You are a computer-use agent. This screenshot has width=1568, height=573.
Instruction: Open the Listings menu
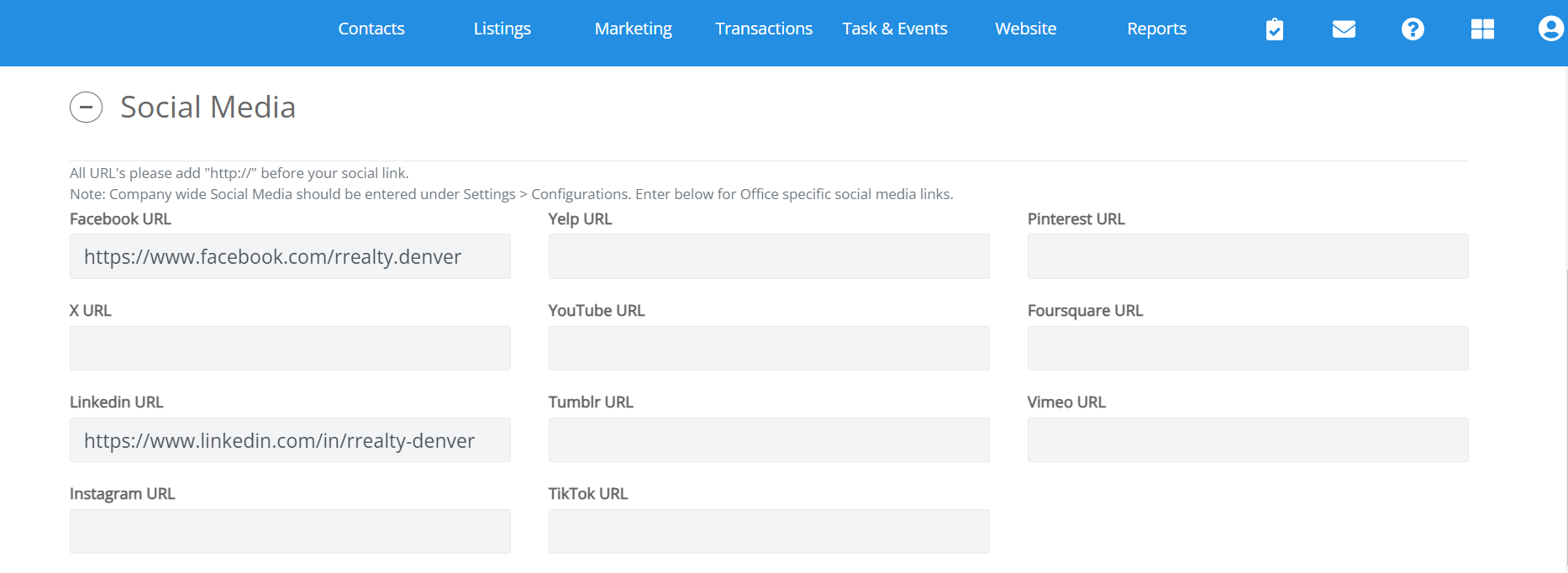click(x=502, y=29)
